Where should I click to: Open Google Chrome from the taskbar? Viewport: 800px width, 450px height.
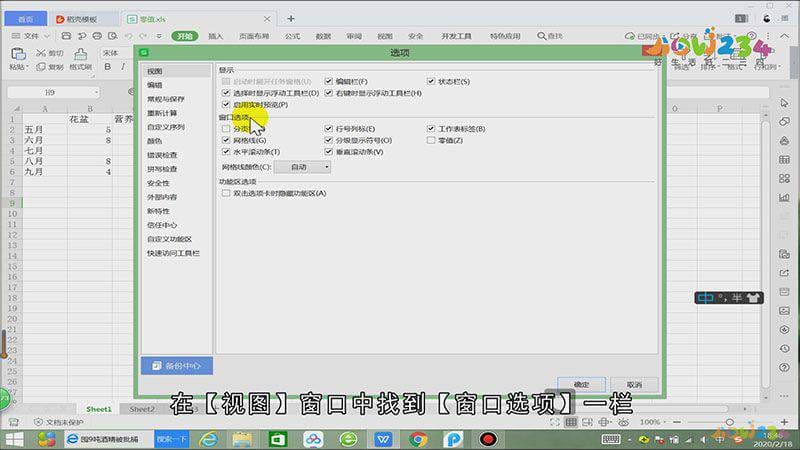418,439
